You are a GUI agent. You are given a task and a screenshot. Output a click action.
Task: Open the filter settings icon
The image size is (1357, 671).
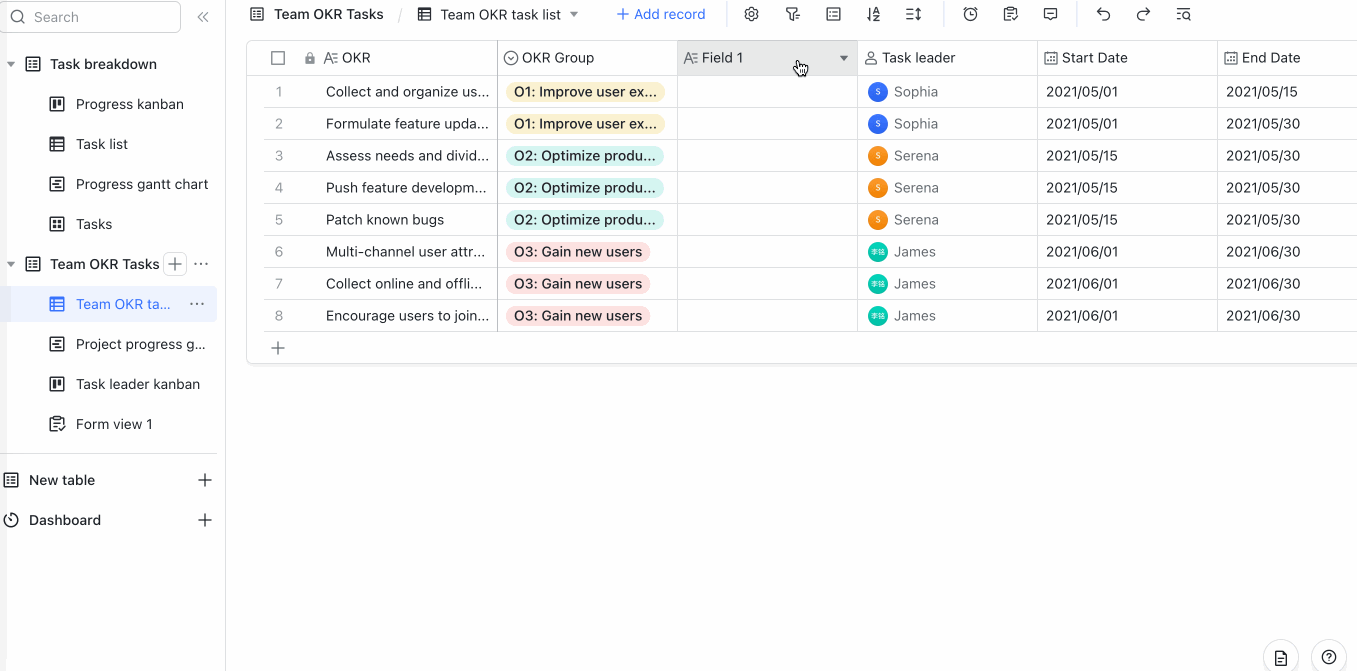793,14
